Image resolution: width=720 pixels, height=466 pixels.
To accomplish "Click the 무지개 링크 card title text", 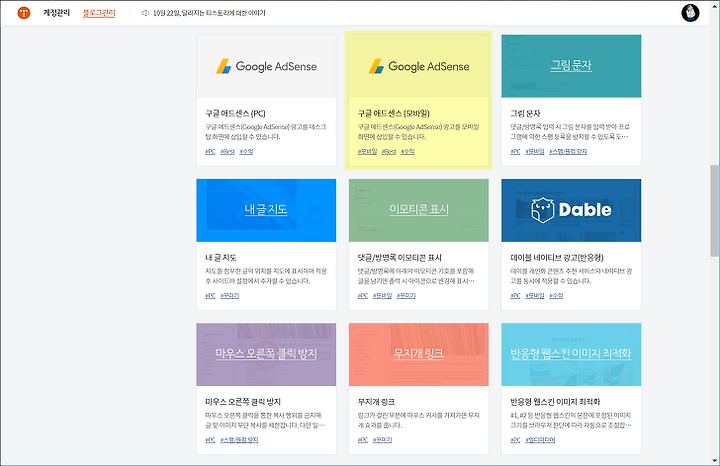I will (x=377, y=402).
